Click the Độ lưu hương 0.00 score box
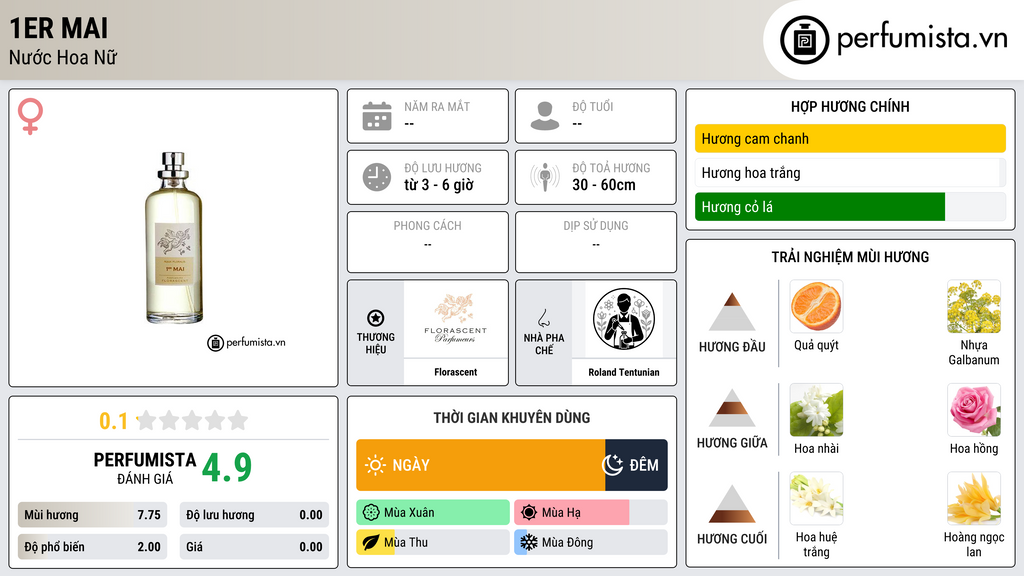The image size is (1024, 576). coord(254,515)
